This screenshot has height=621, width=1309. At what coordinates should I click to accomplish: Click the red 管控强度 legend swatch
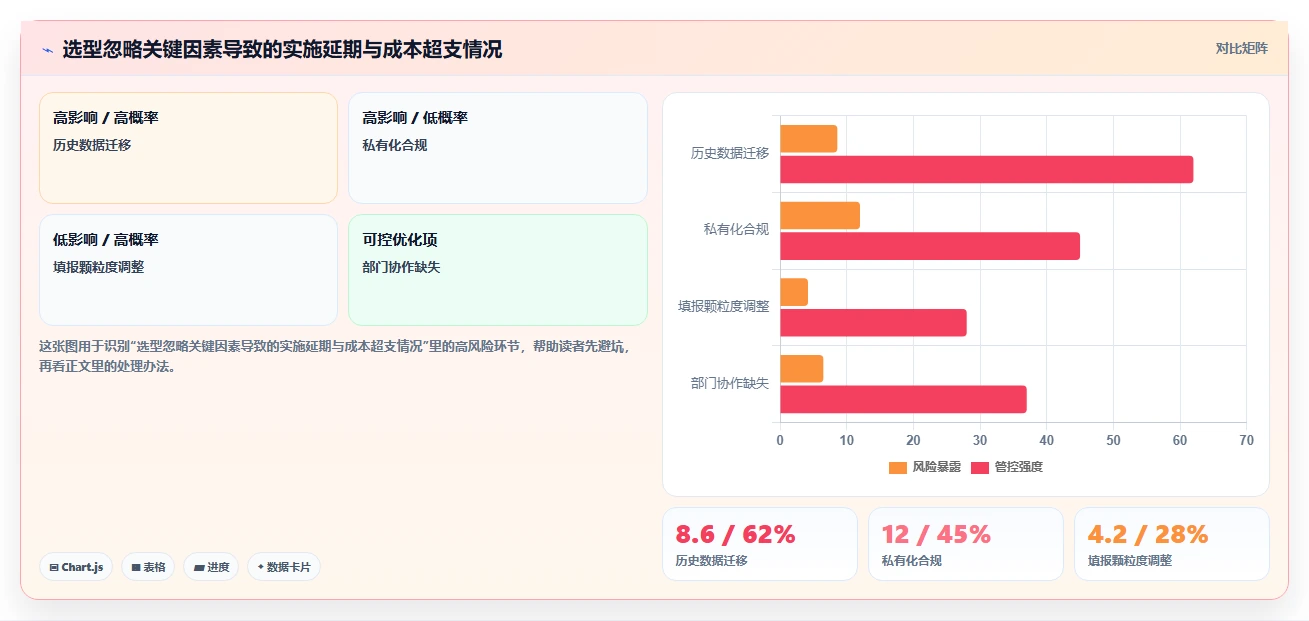click(x=979, y=467)
